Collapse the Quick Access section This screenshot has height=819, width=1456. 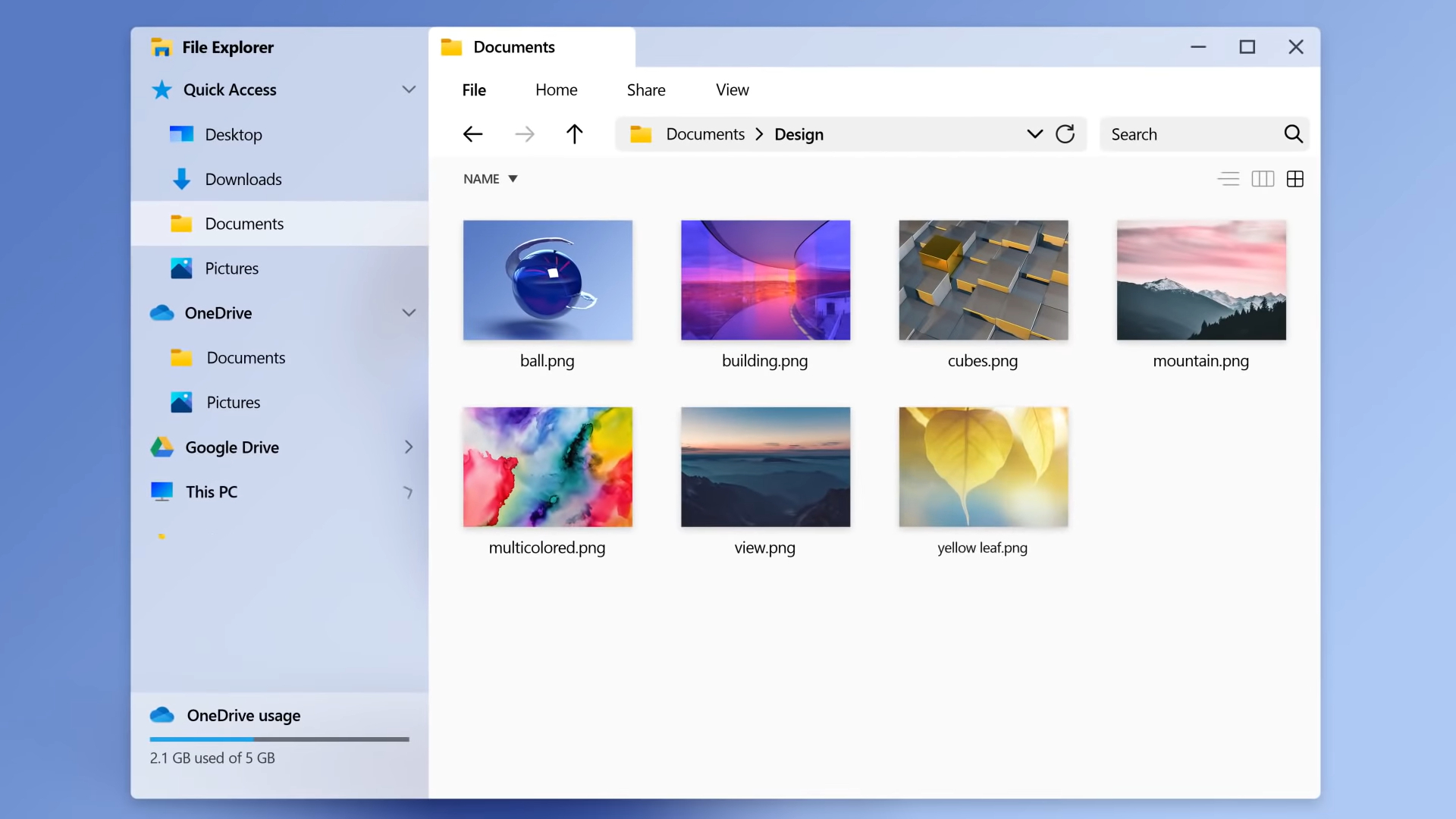click(409, 89)
